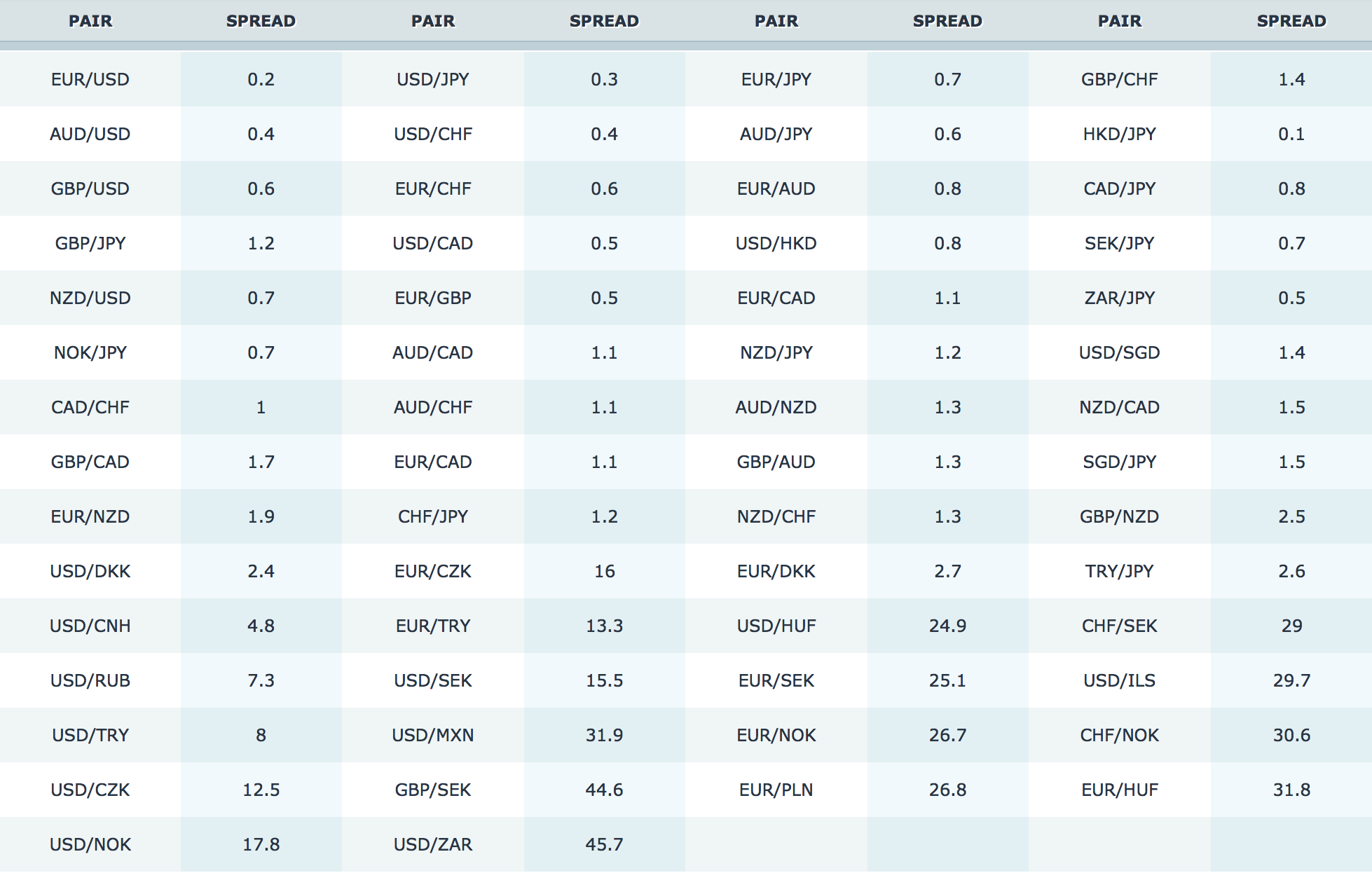1372x873 pixels.
Task: Click the USD/NOK pair cell
Action: (90, 844)
